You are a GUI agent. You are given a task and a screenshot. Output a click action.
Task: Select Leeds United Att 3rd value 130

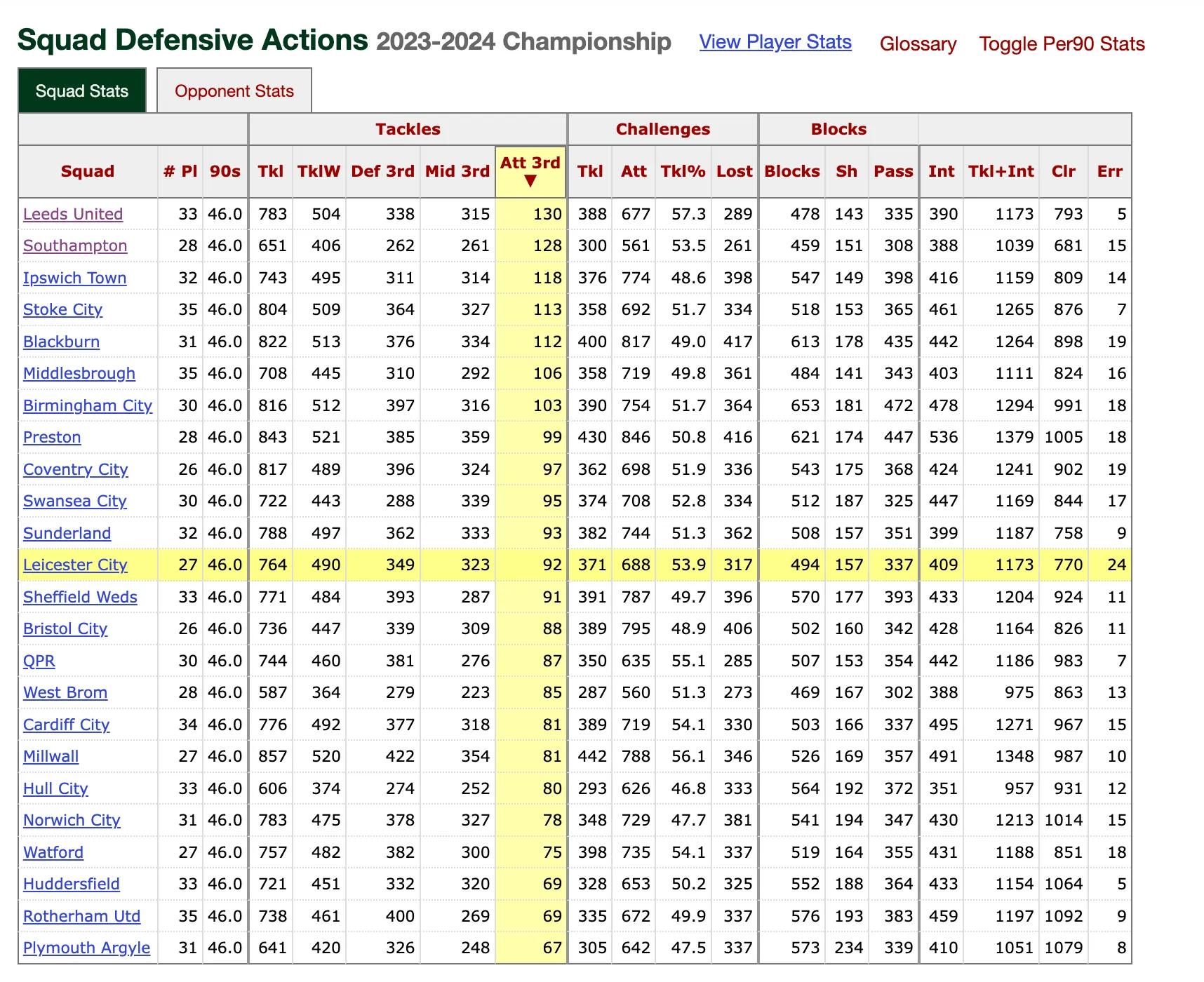(x=547, y=214)
